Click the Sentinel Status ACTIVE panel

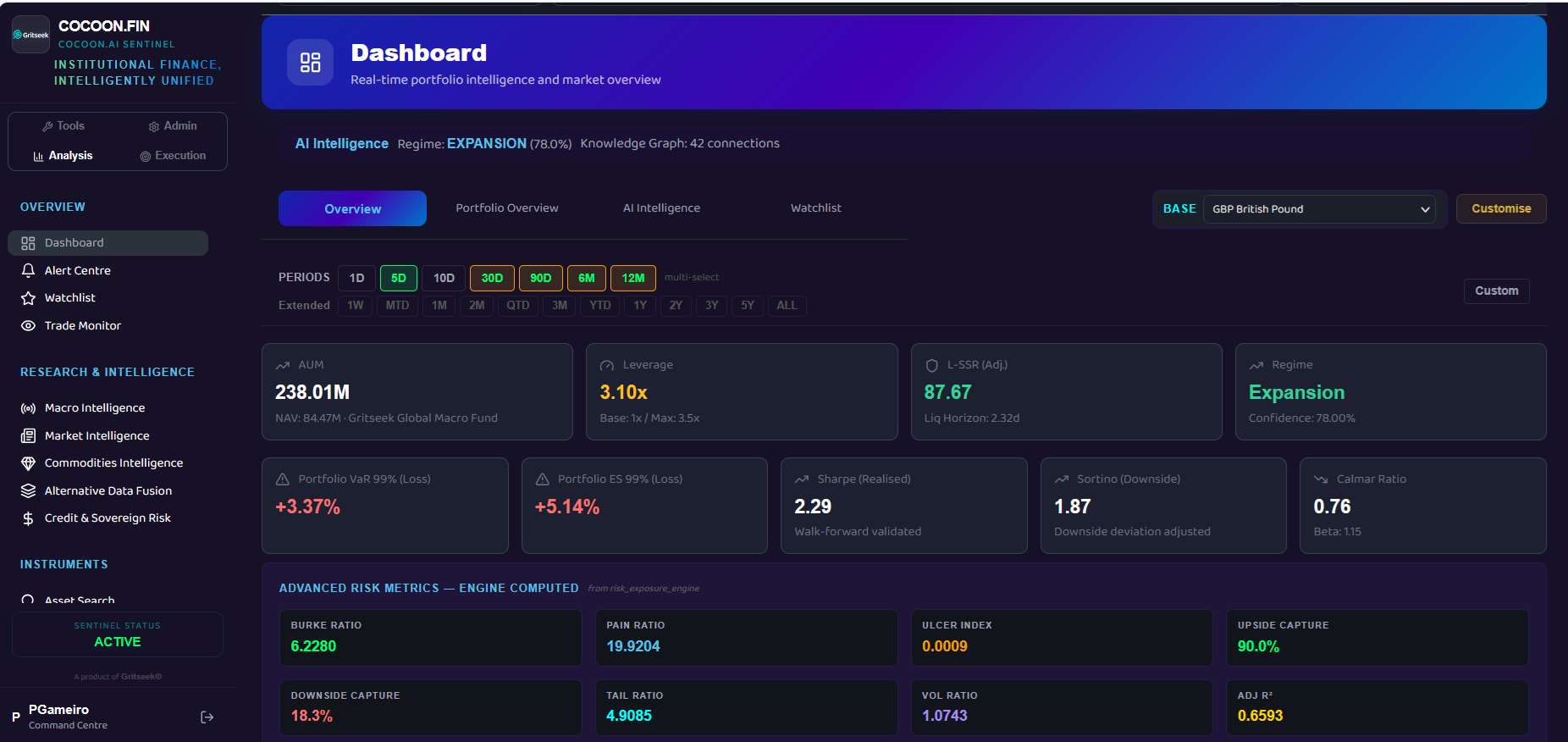tap(118, 634)
